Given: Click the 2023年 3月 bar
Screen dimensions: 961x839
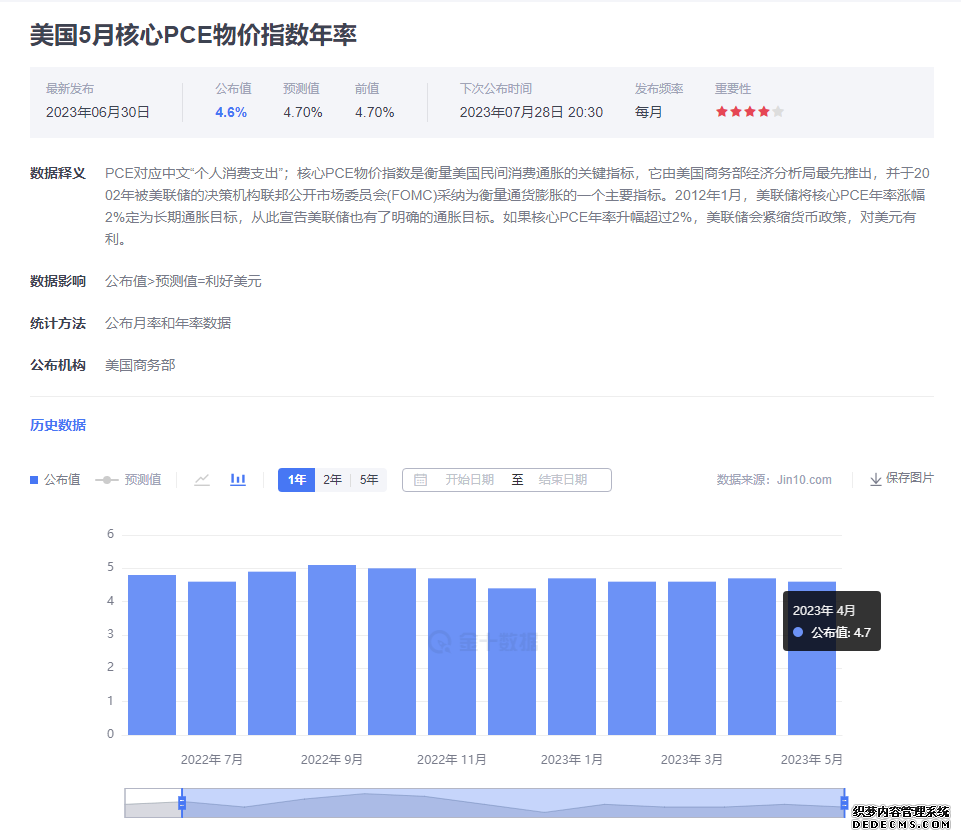Looking at the screenshot, I should [x=692, y=658].
